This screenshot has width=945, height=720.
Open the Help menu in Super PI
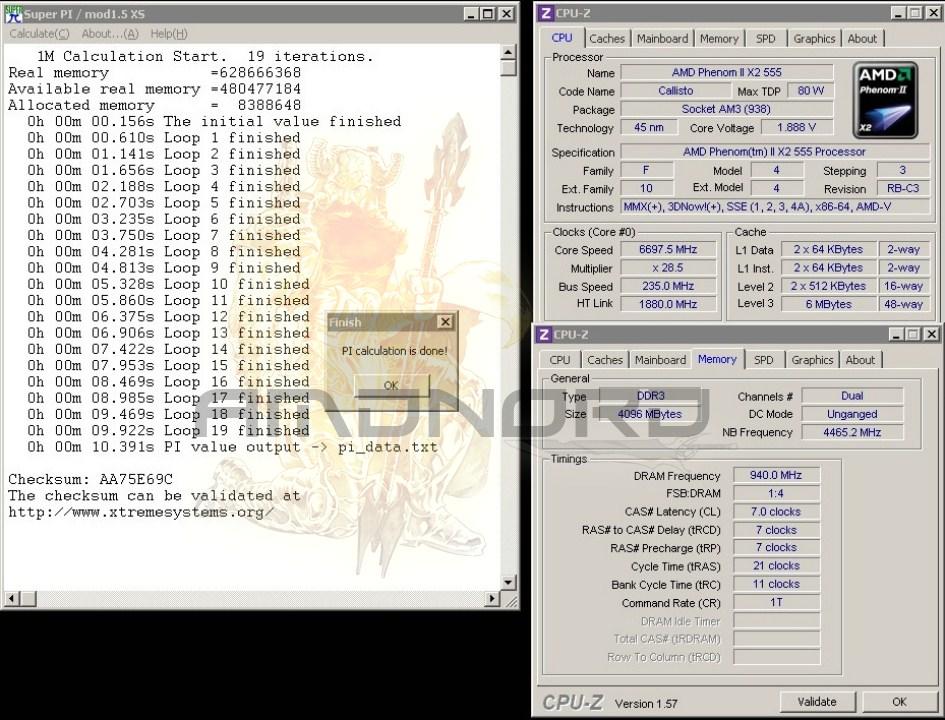point(169,34)
